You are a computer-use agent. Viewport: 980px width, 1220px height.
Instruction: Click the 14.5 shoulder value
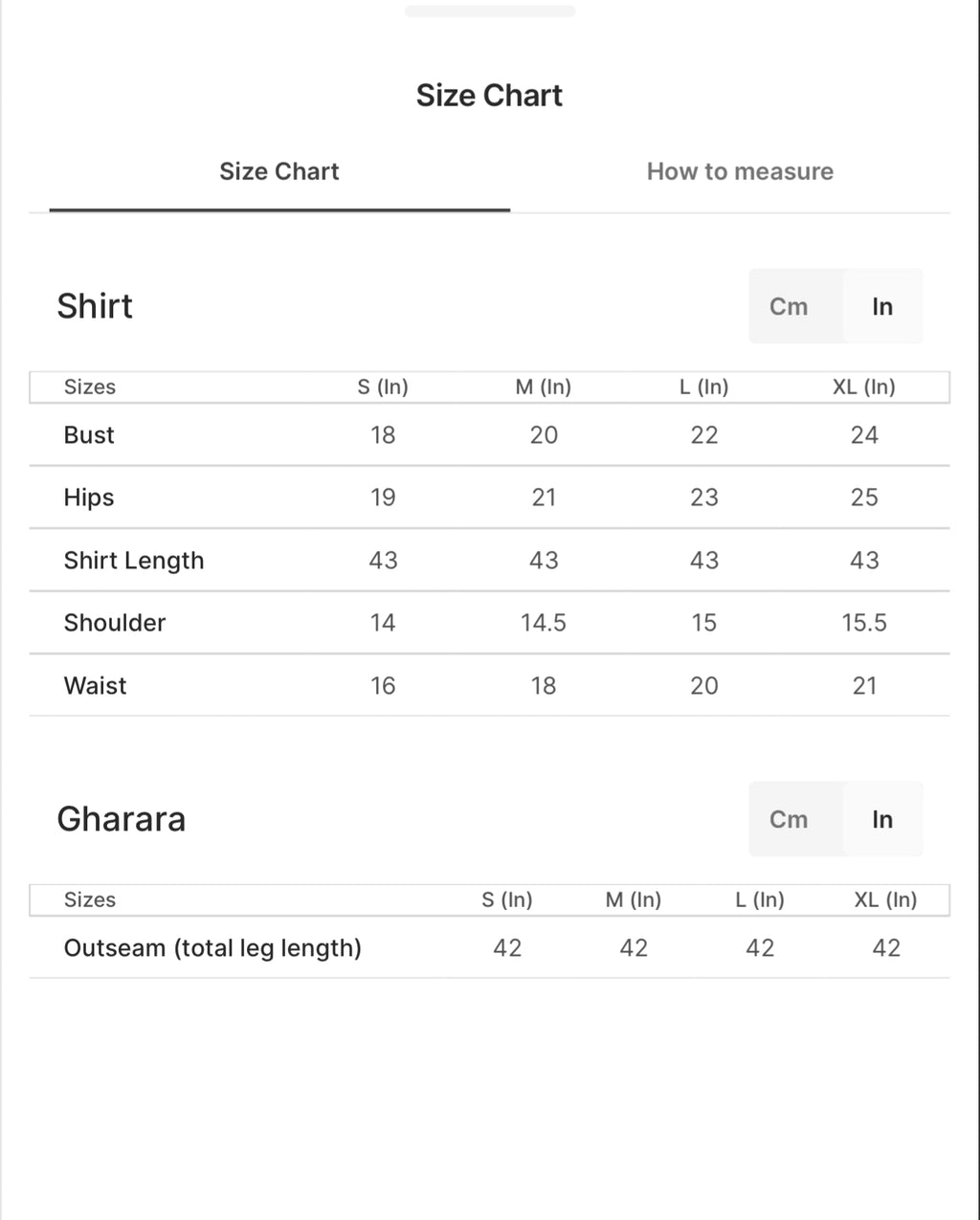point(544,623)
